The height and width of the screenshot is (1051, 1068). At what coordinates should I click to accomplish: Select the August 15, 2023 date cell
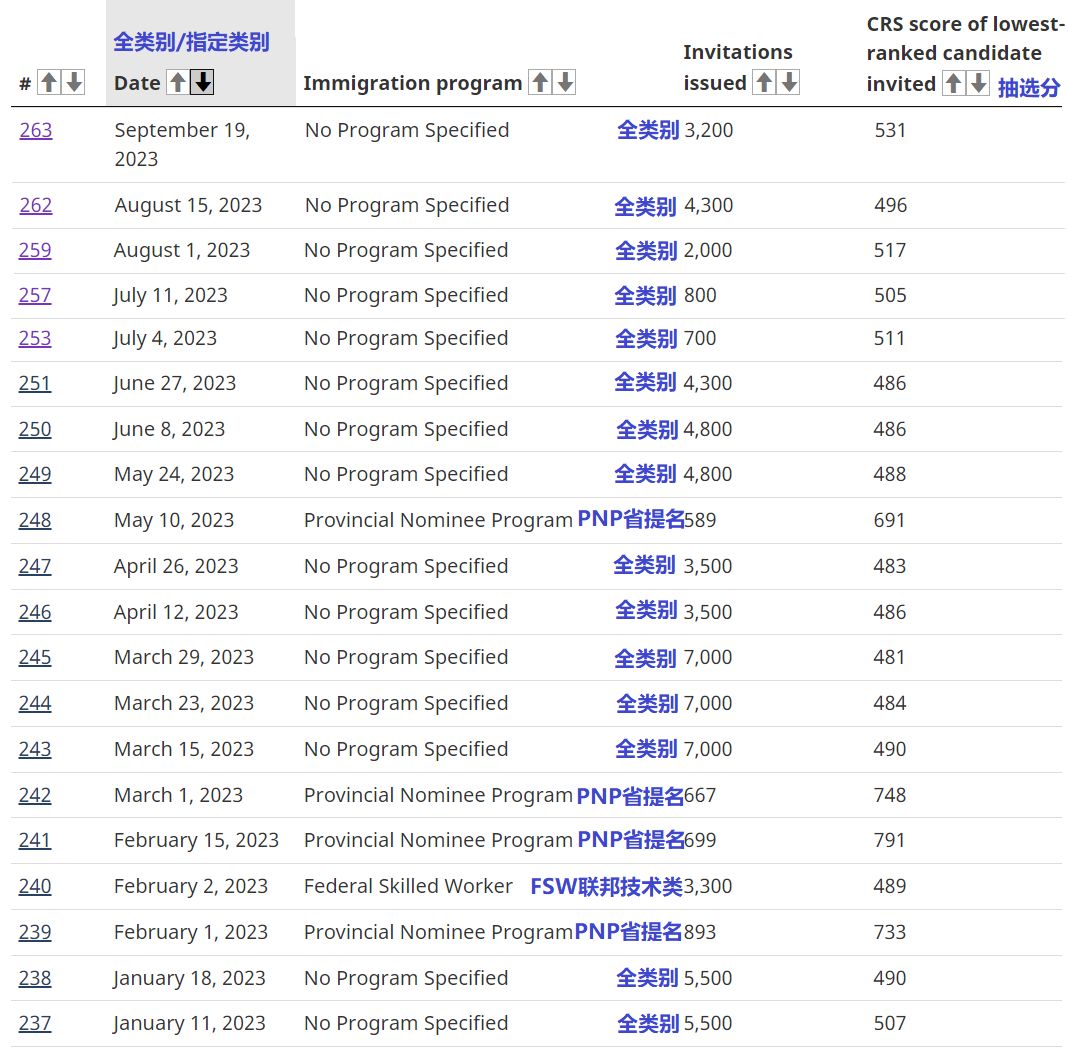(x=188, y=205)
